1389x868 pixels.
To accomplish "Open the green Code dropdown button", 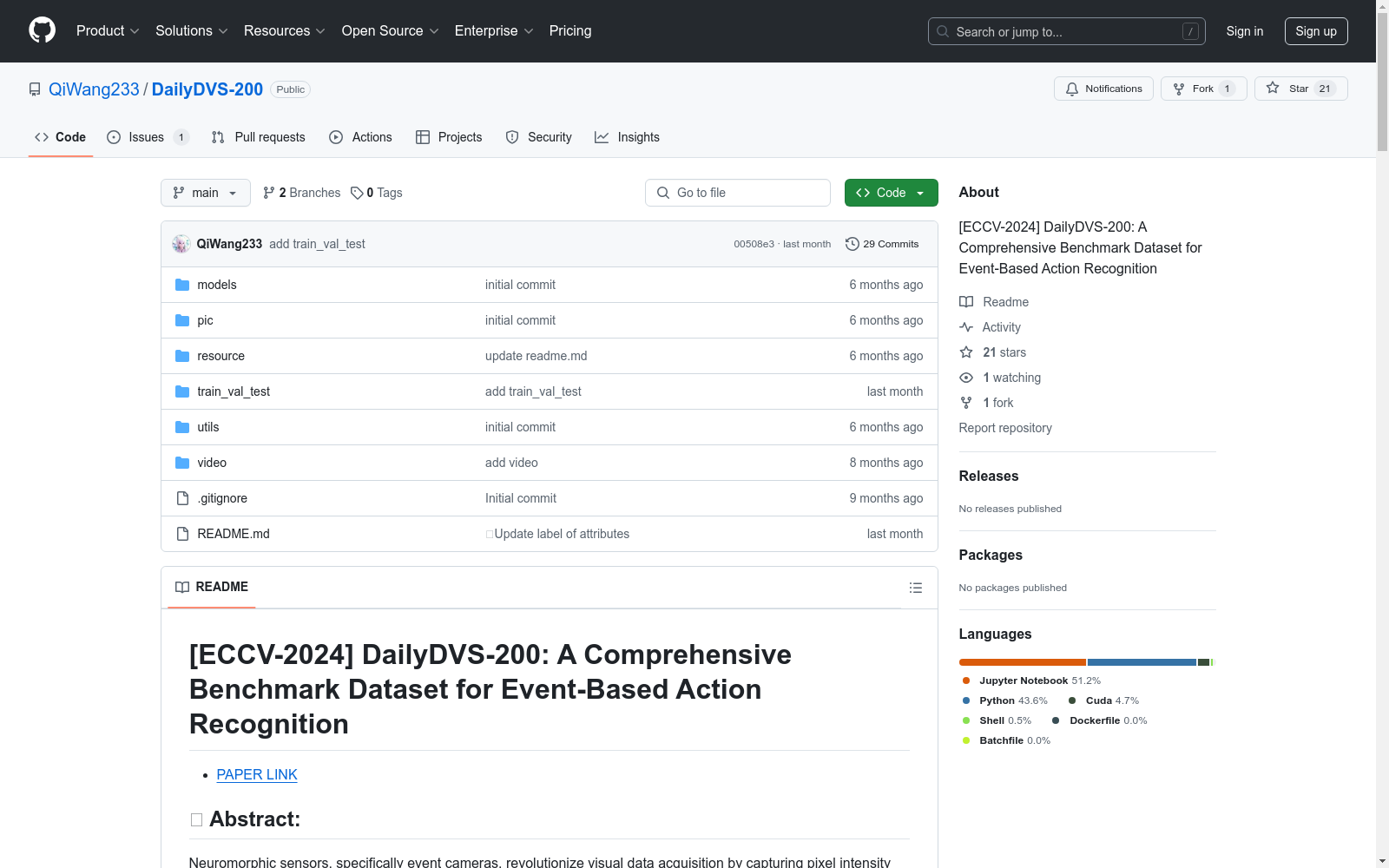I will pos(891,193).
